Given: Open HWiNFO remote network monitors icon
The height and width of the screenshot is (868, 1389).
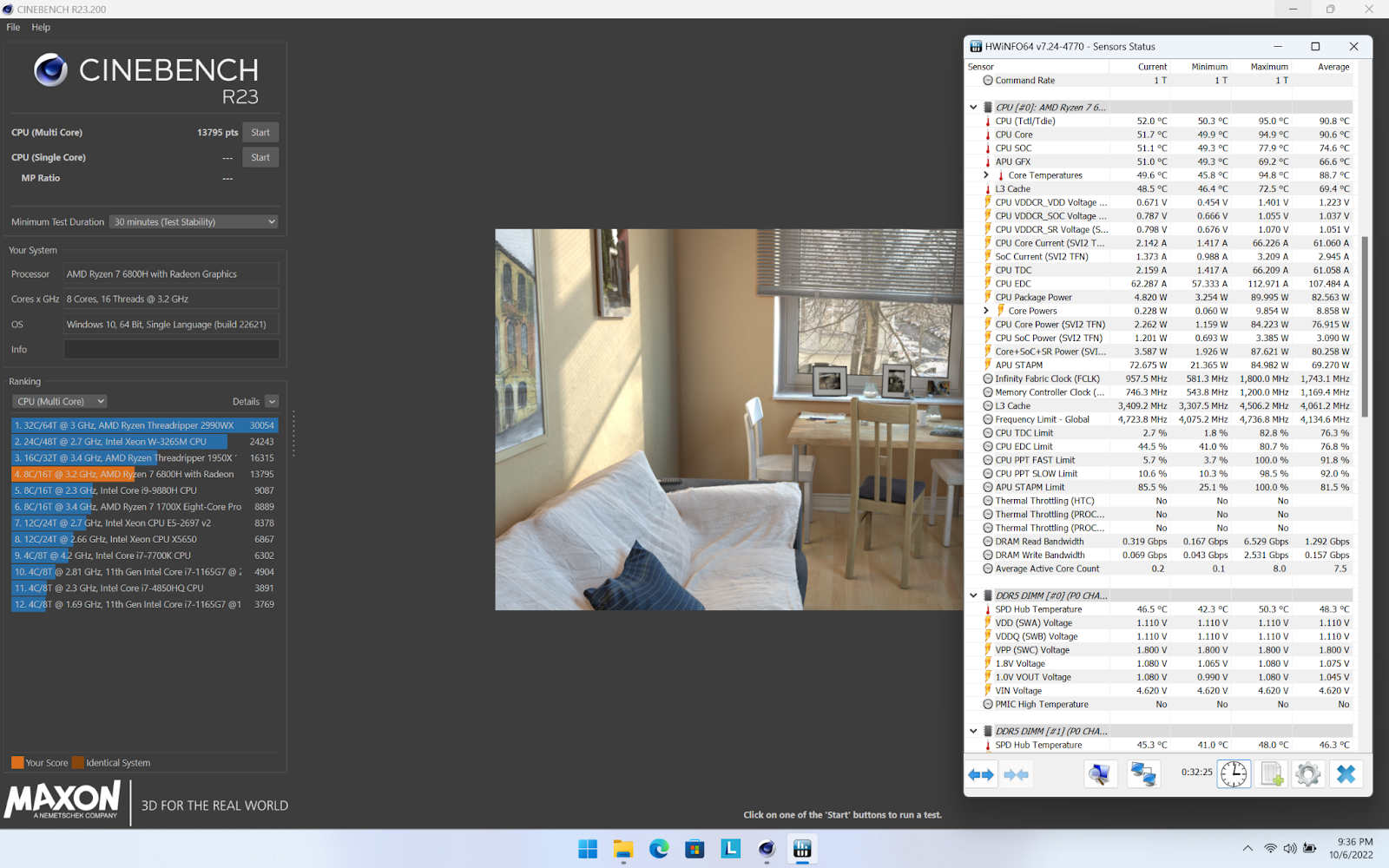Looking at the screenshot, I should 1143,774.
